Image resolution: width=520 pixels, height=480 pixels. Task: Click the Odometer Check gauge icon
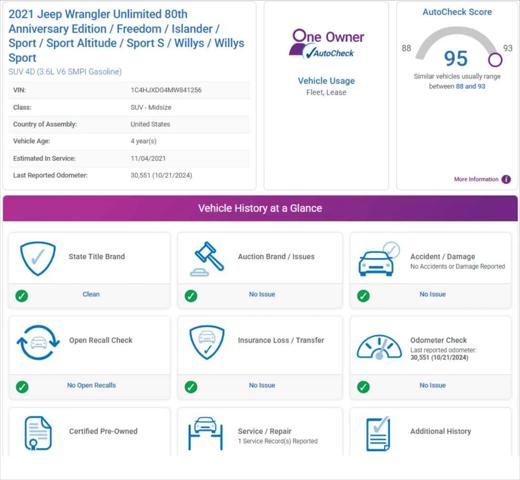[379, 348]
